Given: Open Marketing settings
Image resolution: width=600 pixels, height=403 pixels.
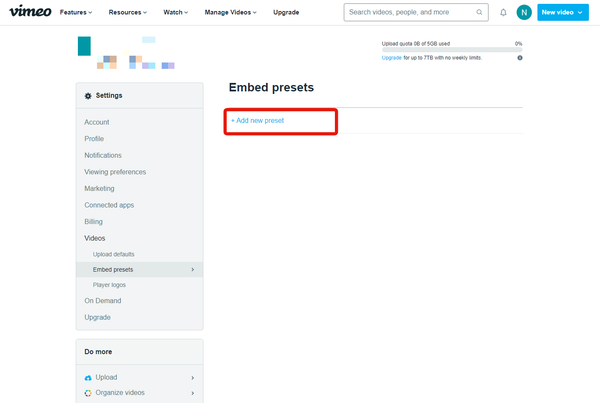Looking at the screenshot, I should (99, 188).
